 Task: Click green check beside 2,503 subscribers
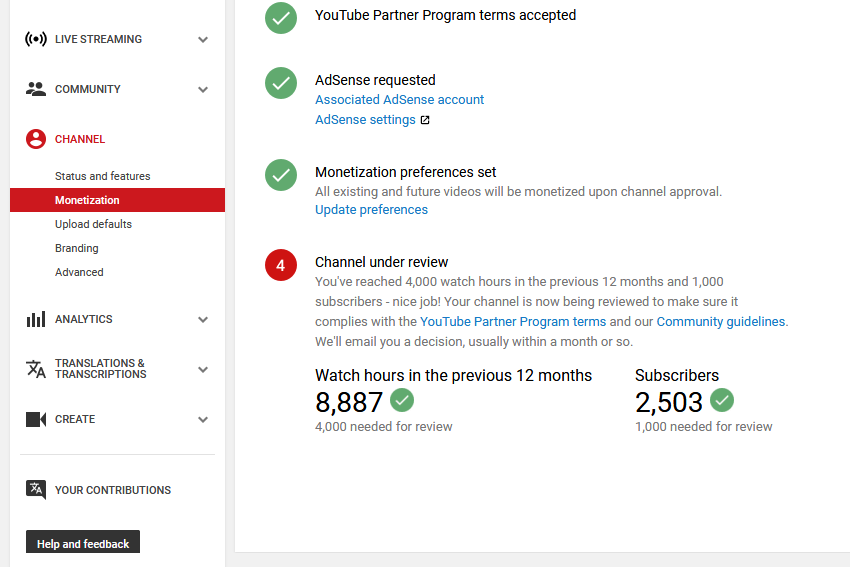click(x=722, y=400)
